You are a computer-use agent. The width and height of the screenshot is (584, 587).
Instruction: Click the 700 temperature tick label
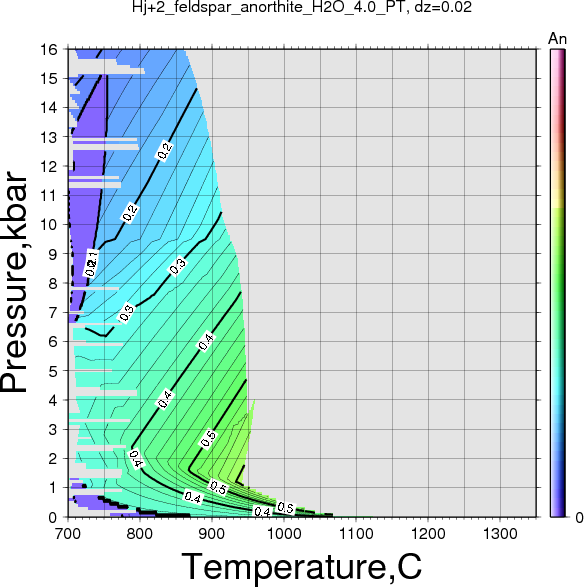[68, 533]
